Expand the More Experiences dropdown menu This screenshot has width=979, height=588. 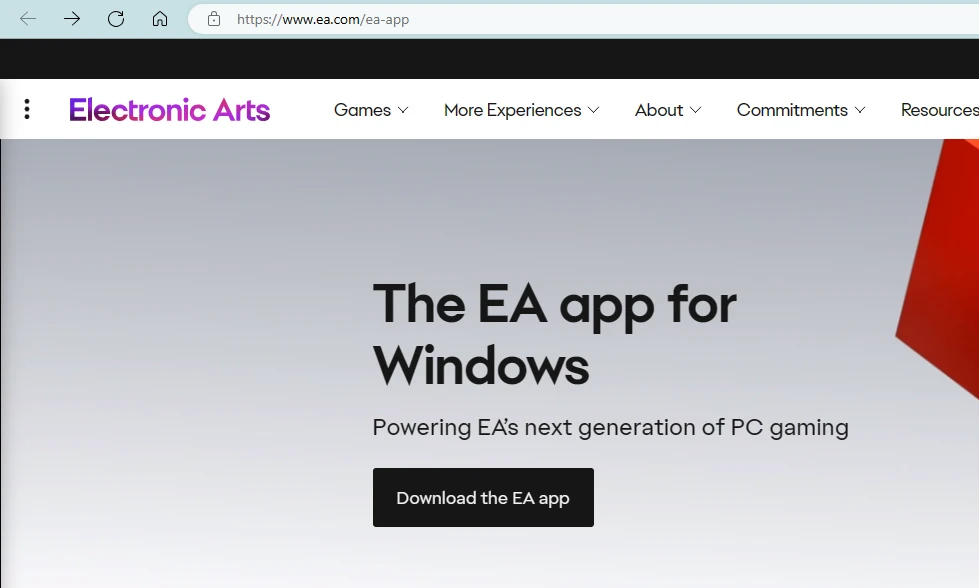[521, 110]
